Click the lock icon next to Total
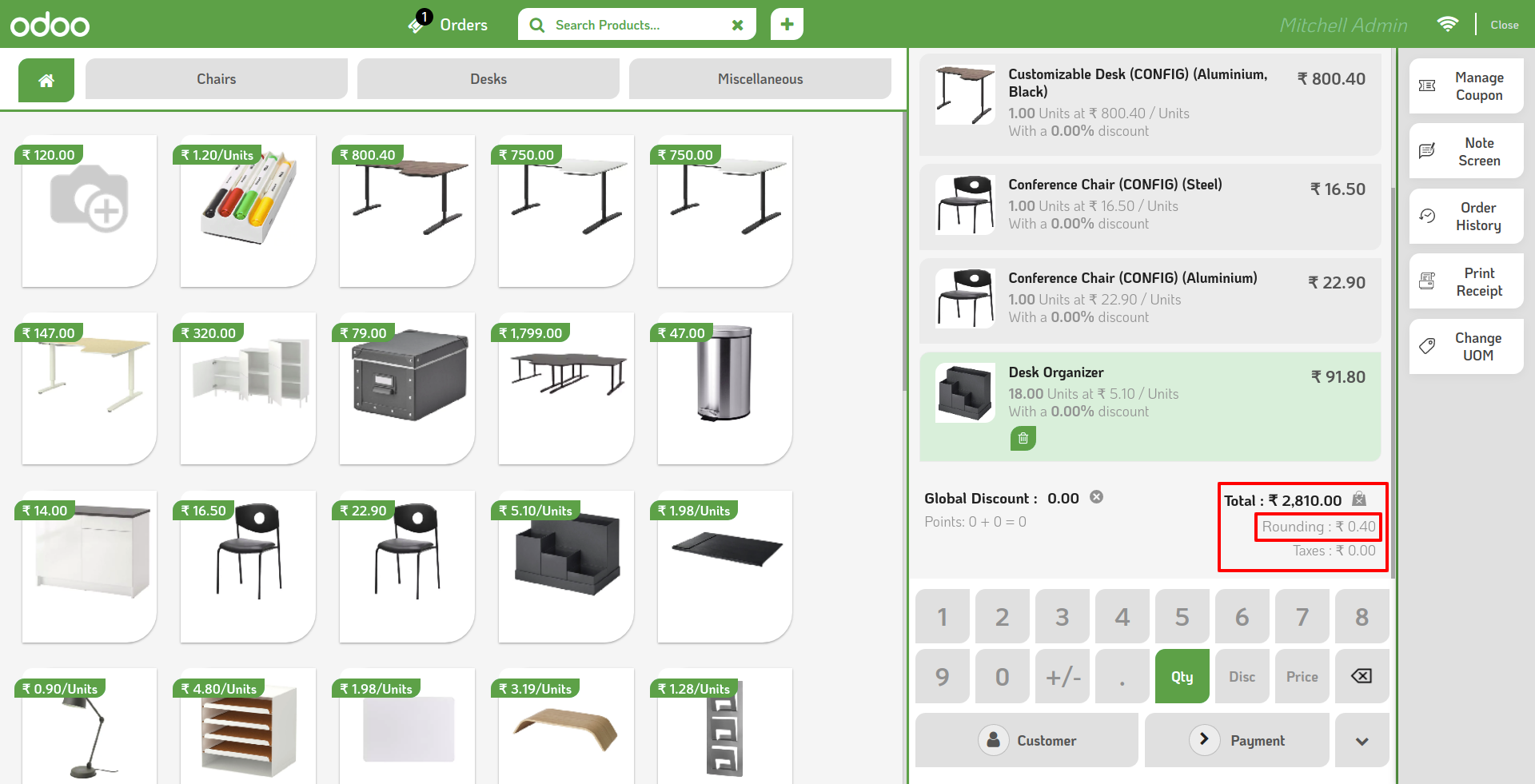1535x784 pixels. (x=1359, y=499)
